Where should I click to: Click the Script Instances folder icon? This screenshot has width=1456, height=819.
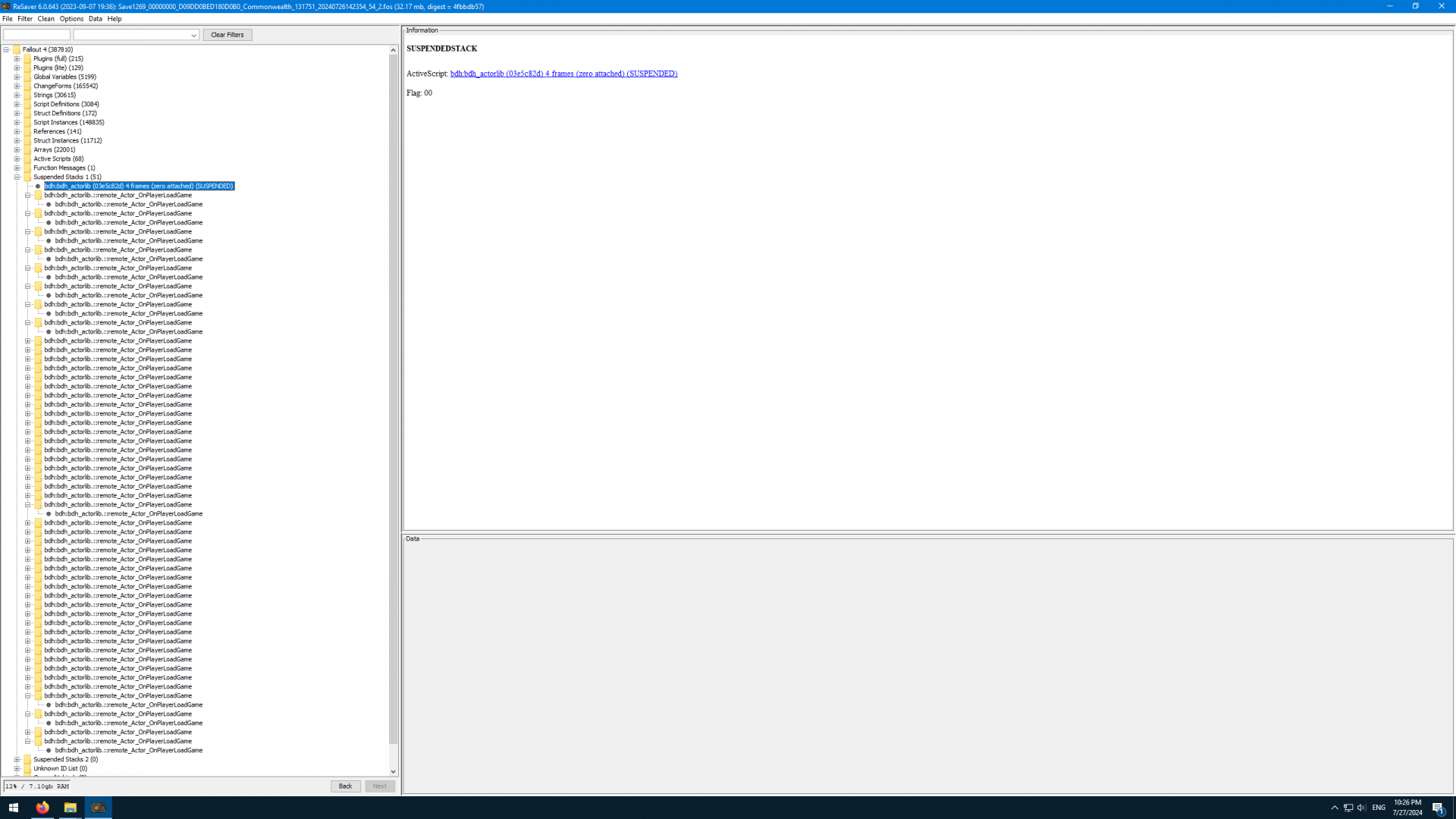[27, 122]
